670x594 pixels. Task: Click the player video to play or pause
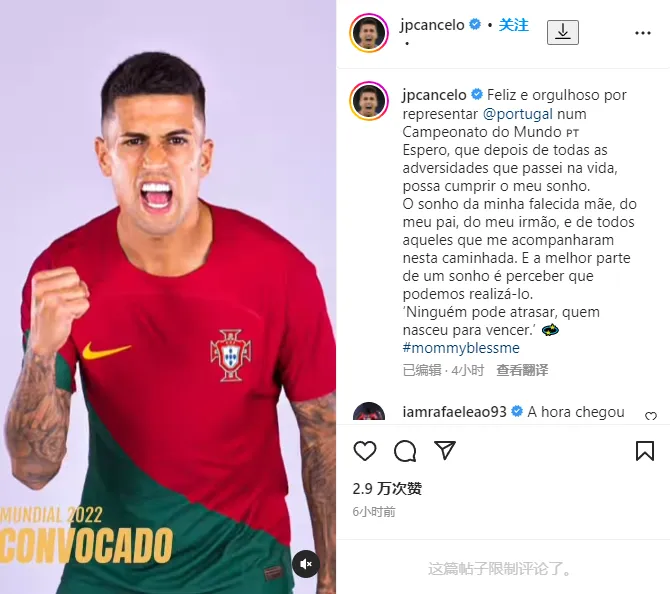168,297
